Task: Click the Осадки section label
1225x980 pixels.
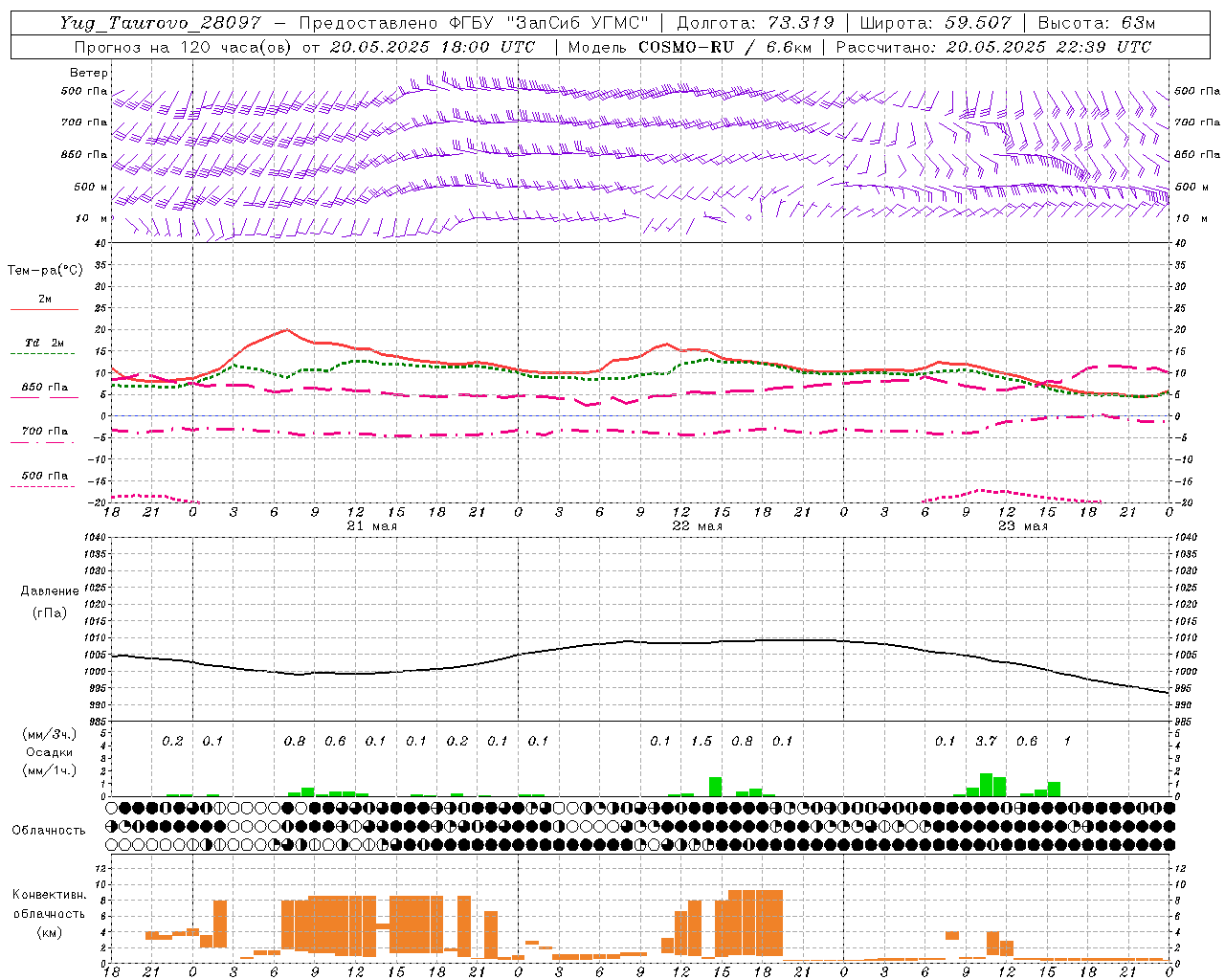Action: [x=49, y=752]
